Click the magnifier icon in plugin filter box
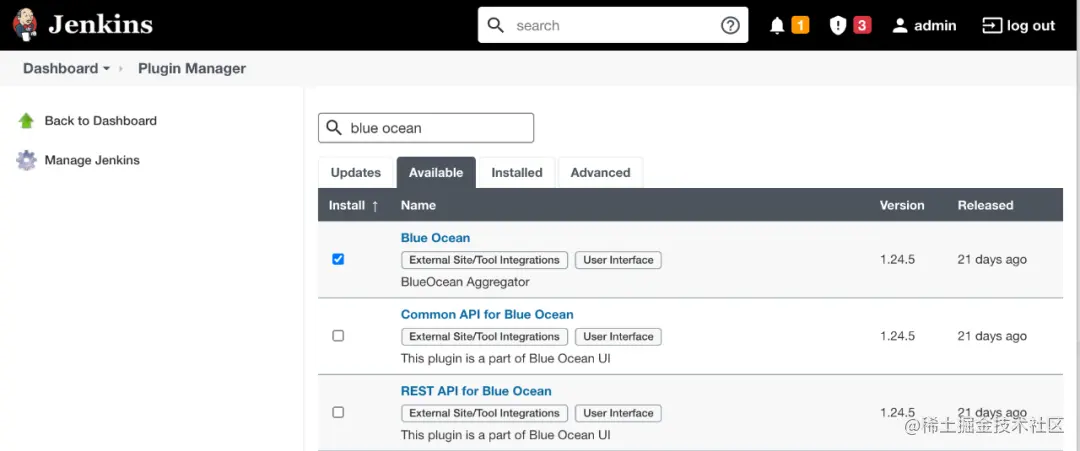 (334, 128)
